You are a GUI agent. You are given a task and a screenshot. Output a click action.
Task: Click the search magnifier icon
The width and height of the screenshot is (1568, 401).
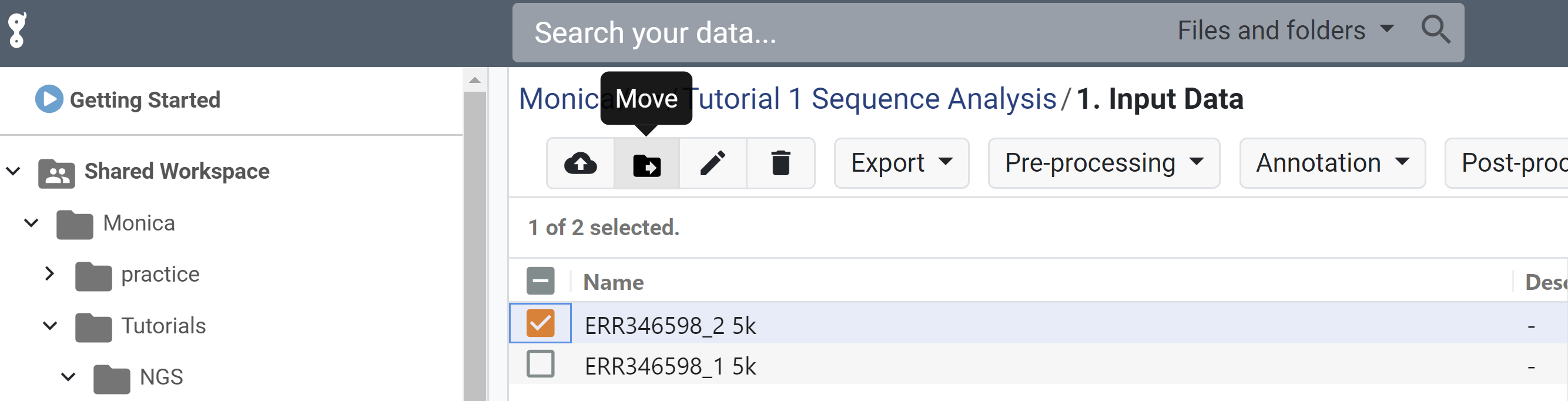(1435, 31)
